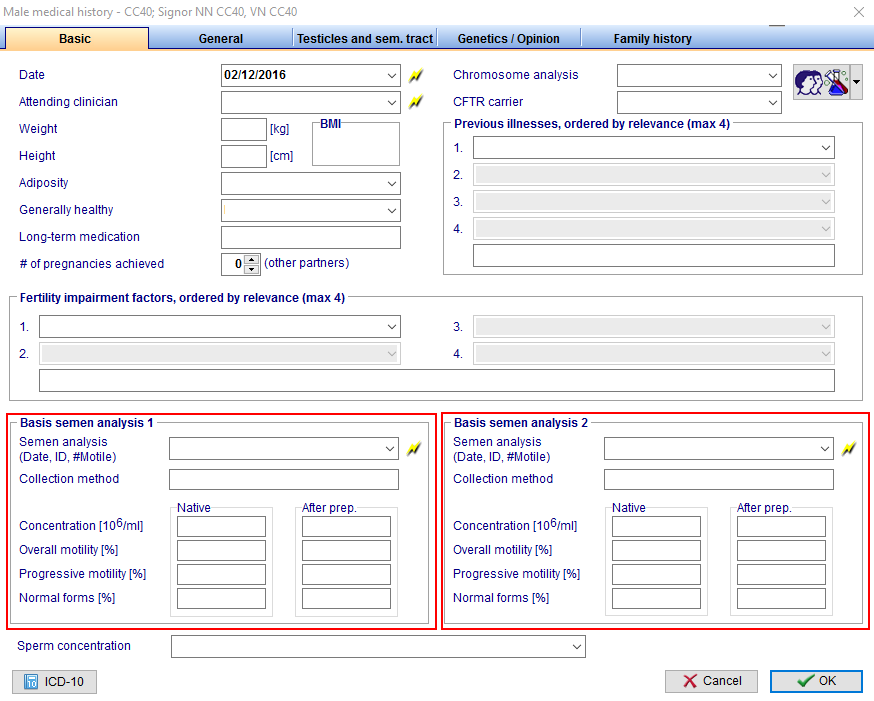Click the ICD-10 button
The height and width of the screenshot is (701, 874).
click(x=55, y=681)
